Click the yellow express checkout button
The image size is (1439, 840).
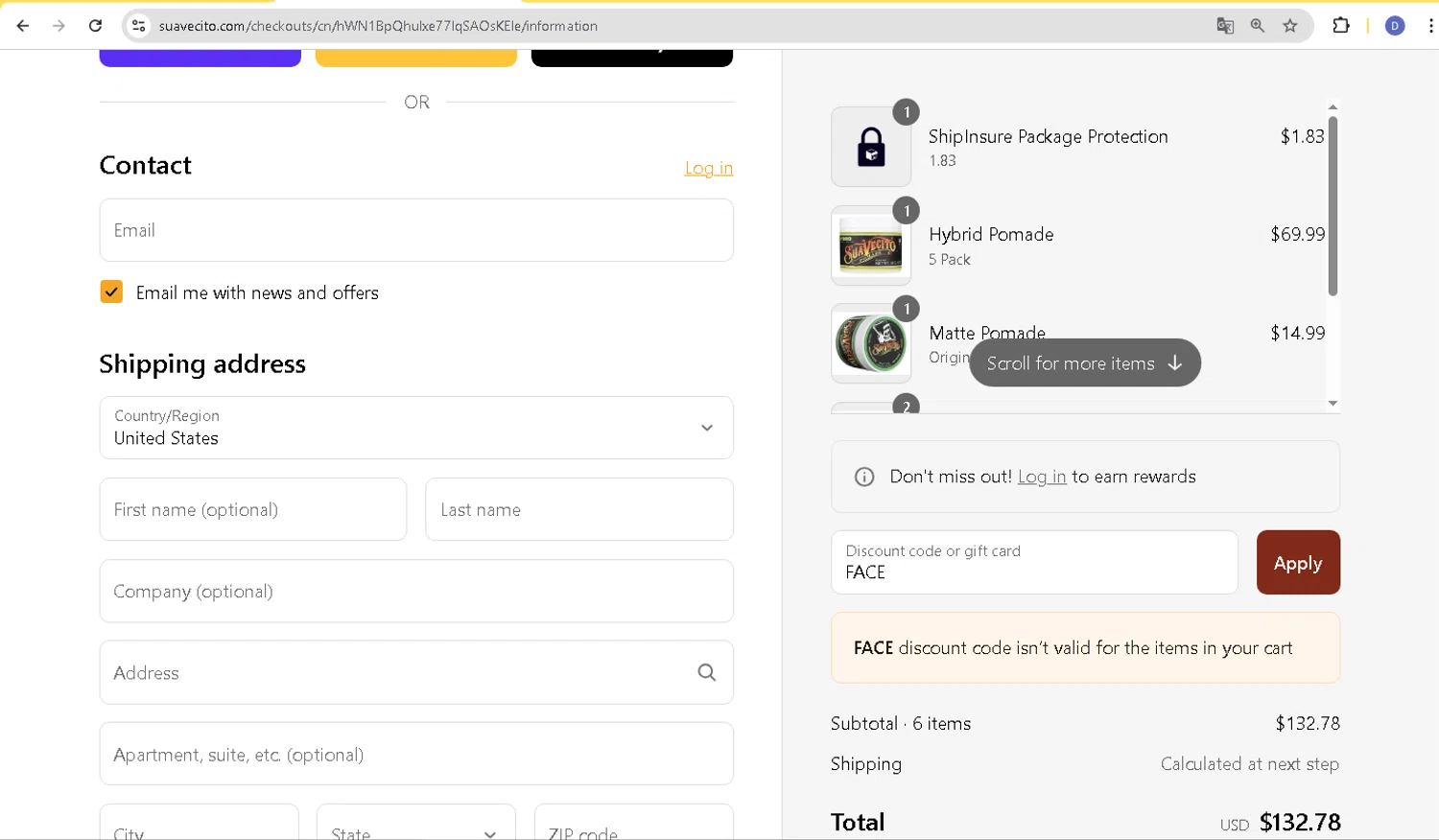(x=416, y=58)
